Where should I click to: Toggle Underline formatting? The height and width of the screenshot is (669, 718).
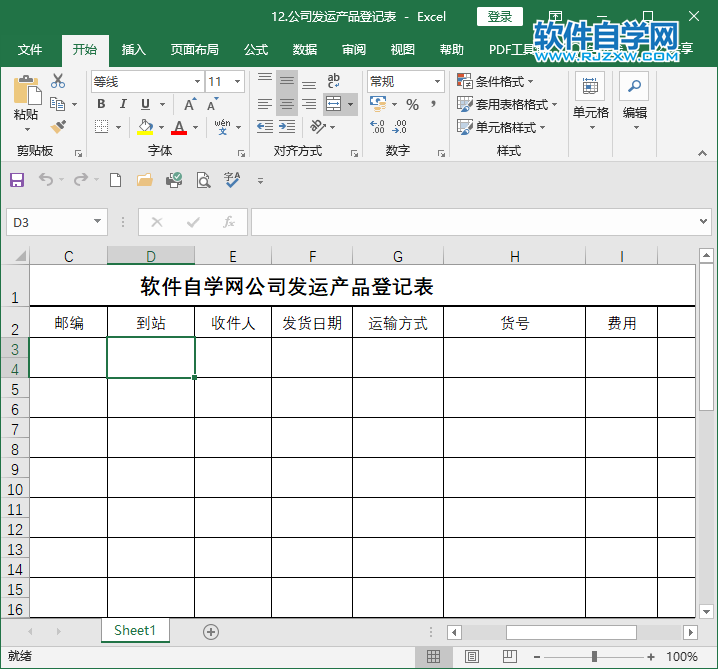pyautogui.click(x=145, y=104)
